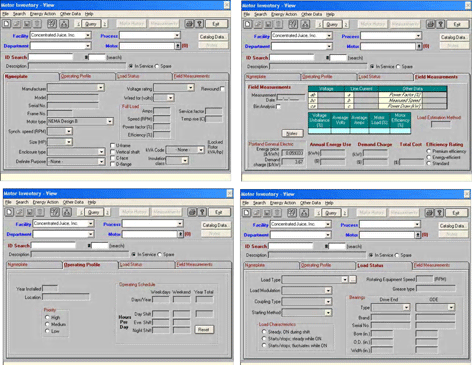Open the hierarchy chart icon in top-left window
472x365 pixels.
(64, 24)
